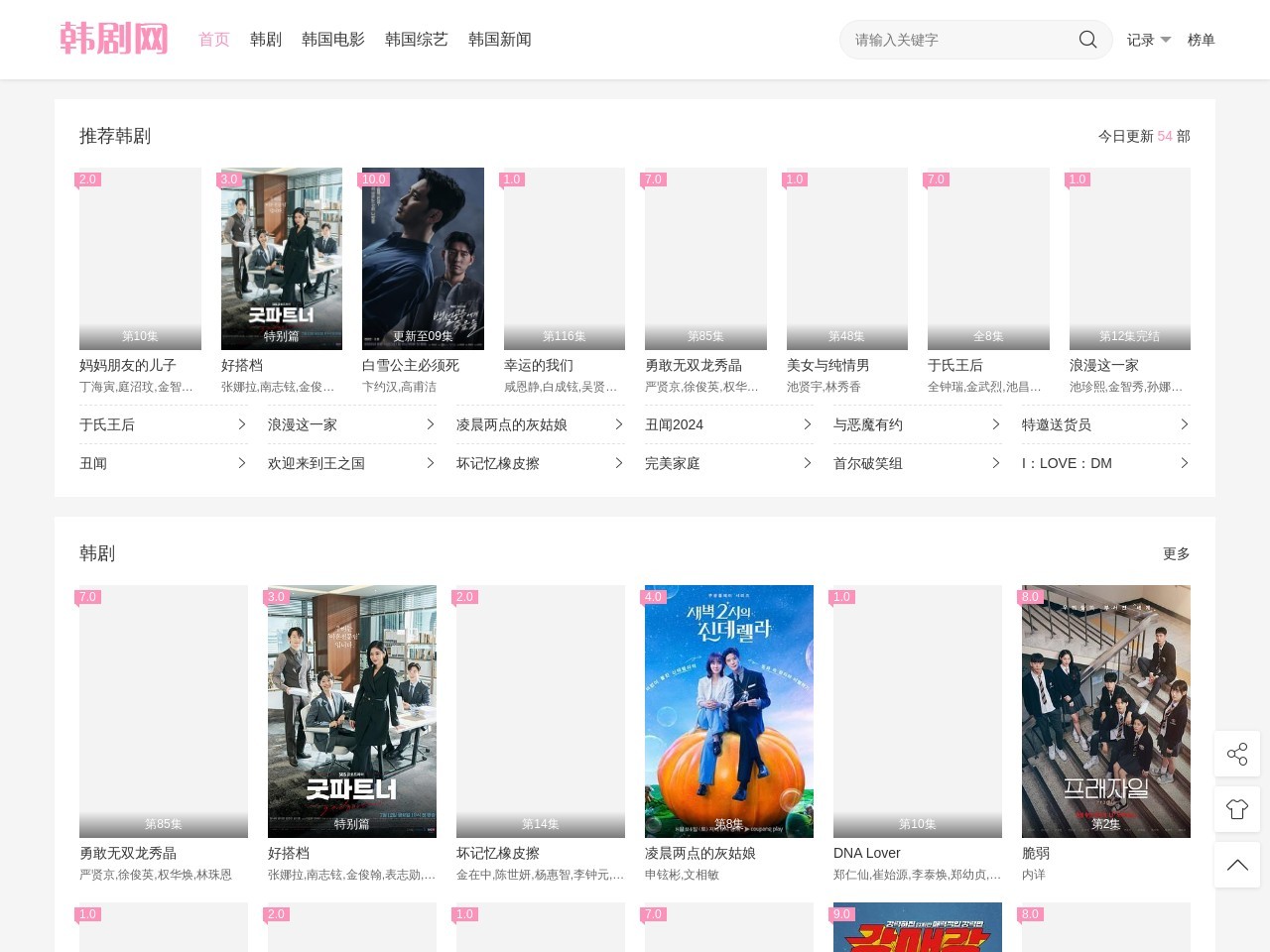Click arrow next to I：LOVE：DM
This screenshot has width=1270, height=952.
tap(1184, 463)
